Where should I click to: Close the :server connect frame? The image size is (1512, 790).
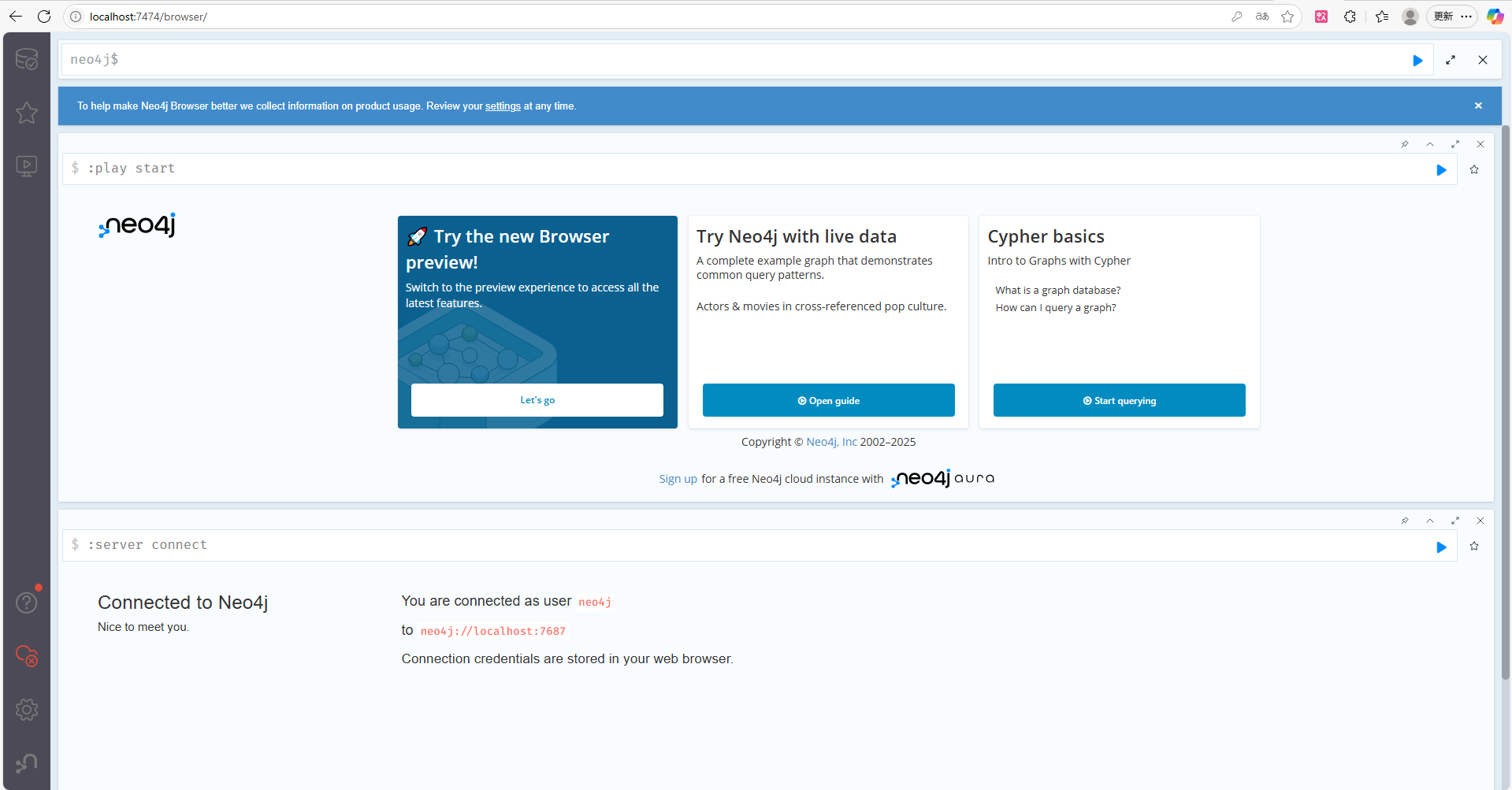coord(1480,521)
